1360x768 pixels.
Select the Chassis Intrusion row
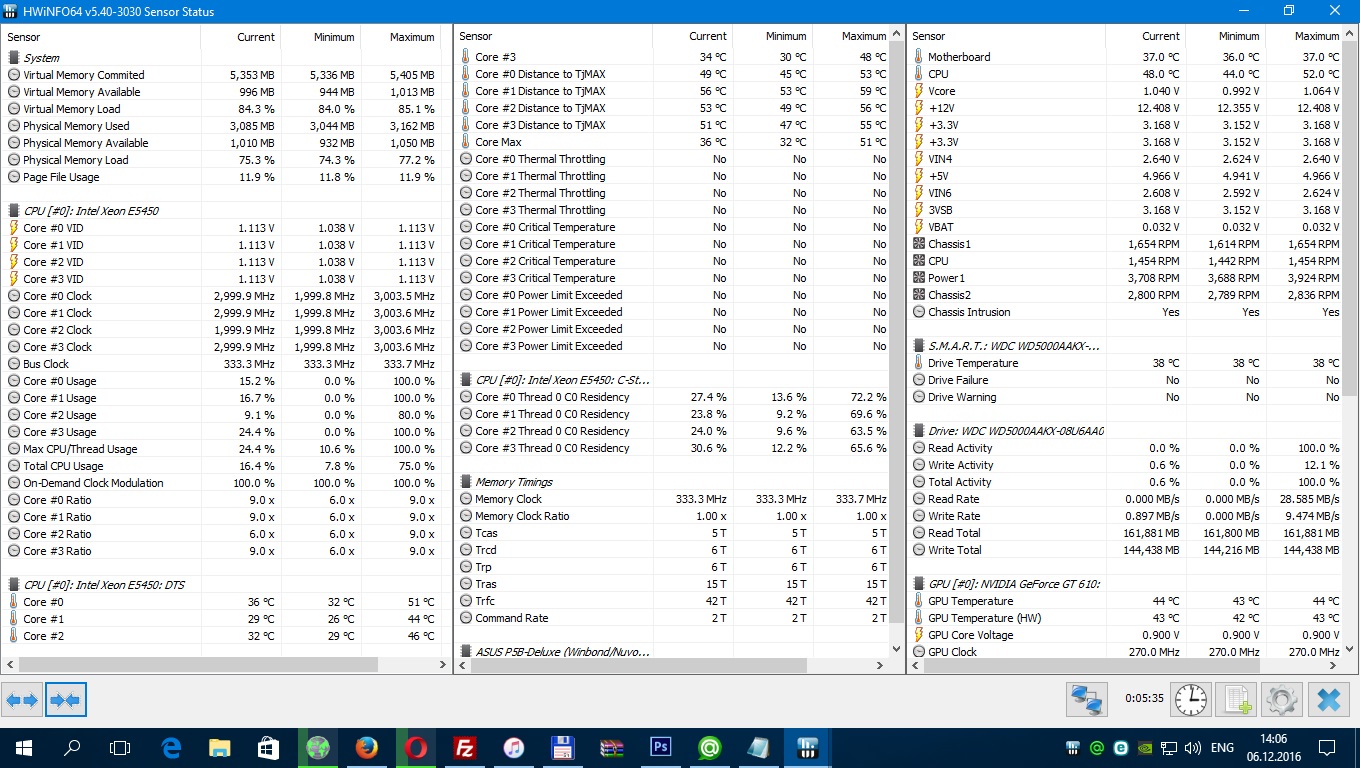click(x=1127, y=312)
